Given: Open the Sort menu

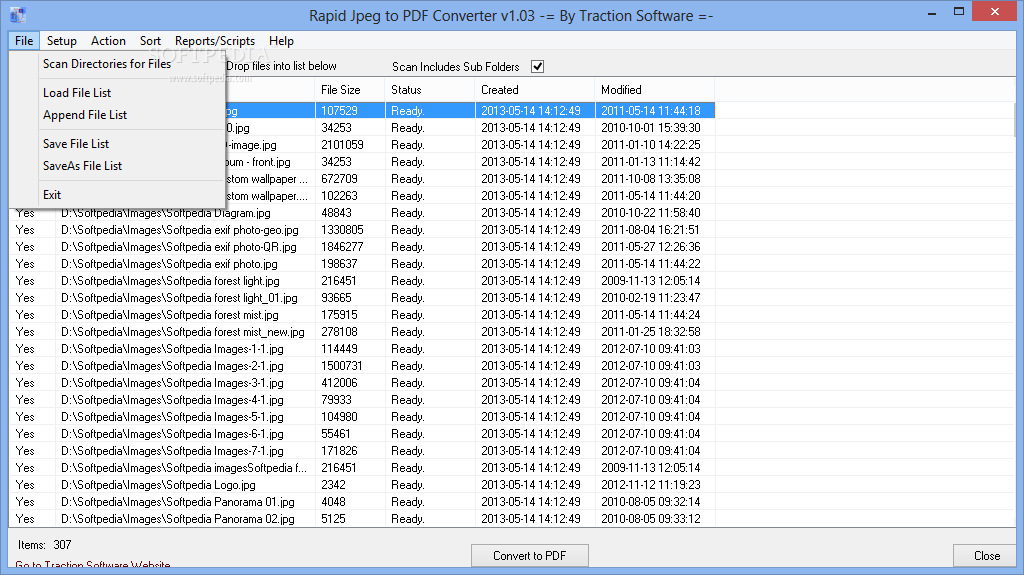Looking at the screenshot, I should click(x=150, y=41).
